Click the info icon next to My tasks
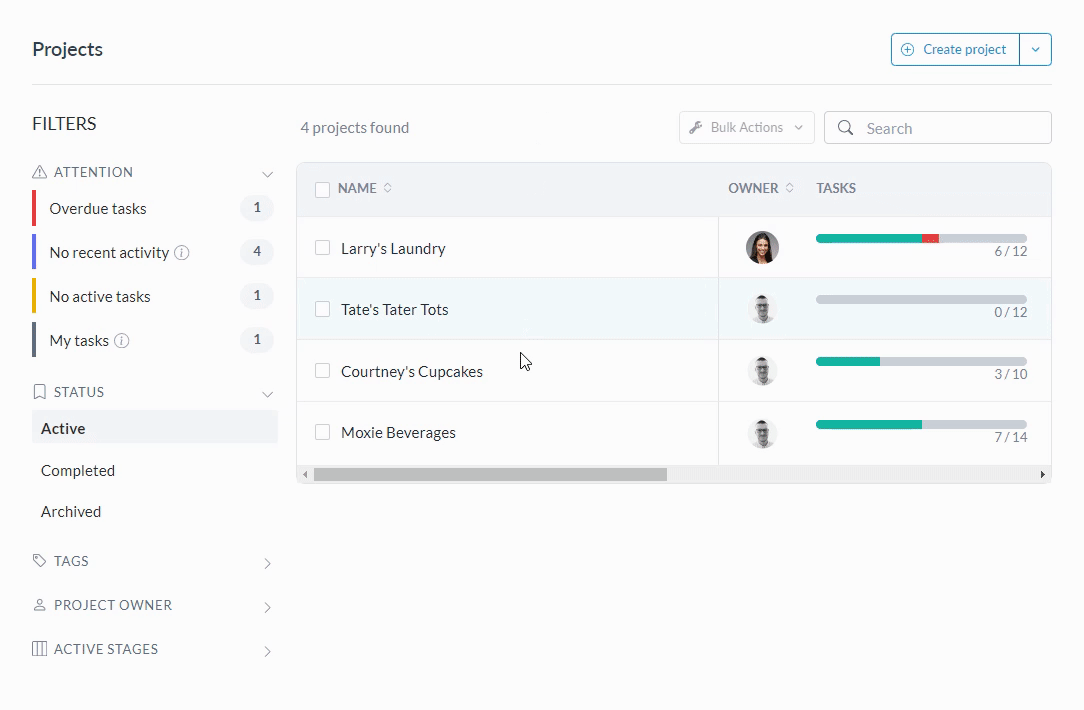The image size is (1084, 710). point(122,341)
